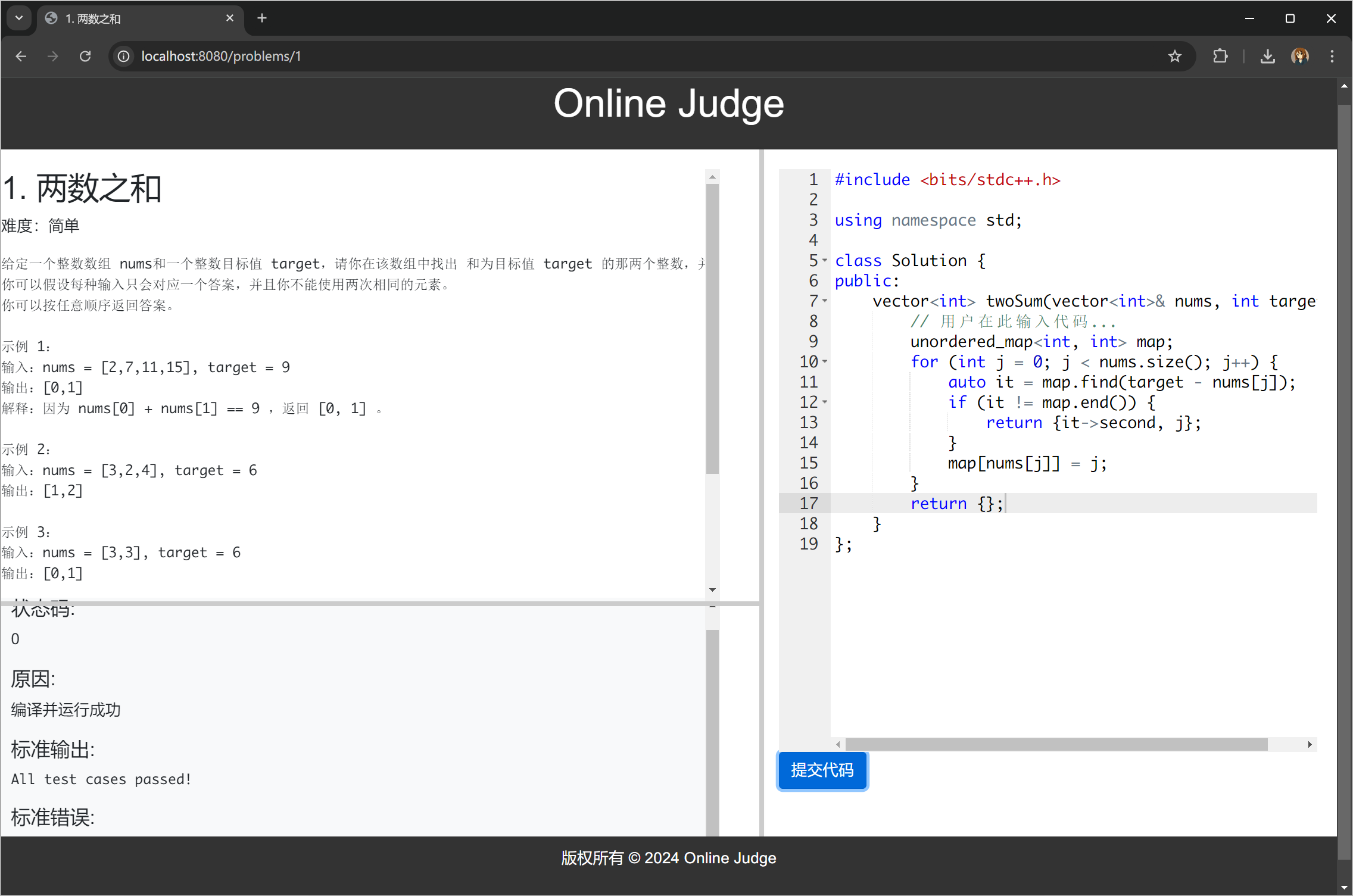The image size is (1353, 896).
Task: Click the problem title 1. 两数之和
Action: click(82, 189)
